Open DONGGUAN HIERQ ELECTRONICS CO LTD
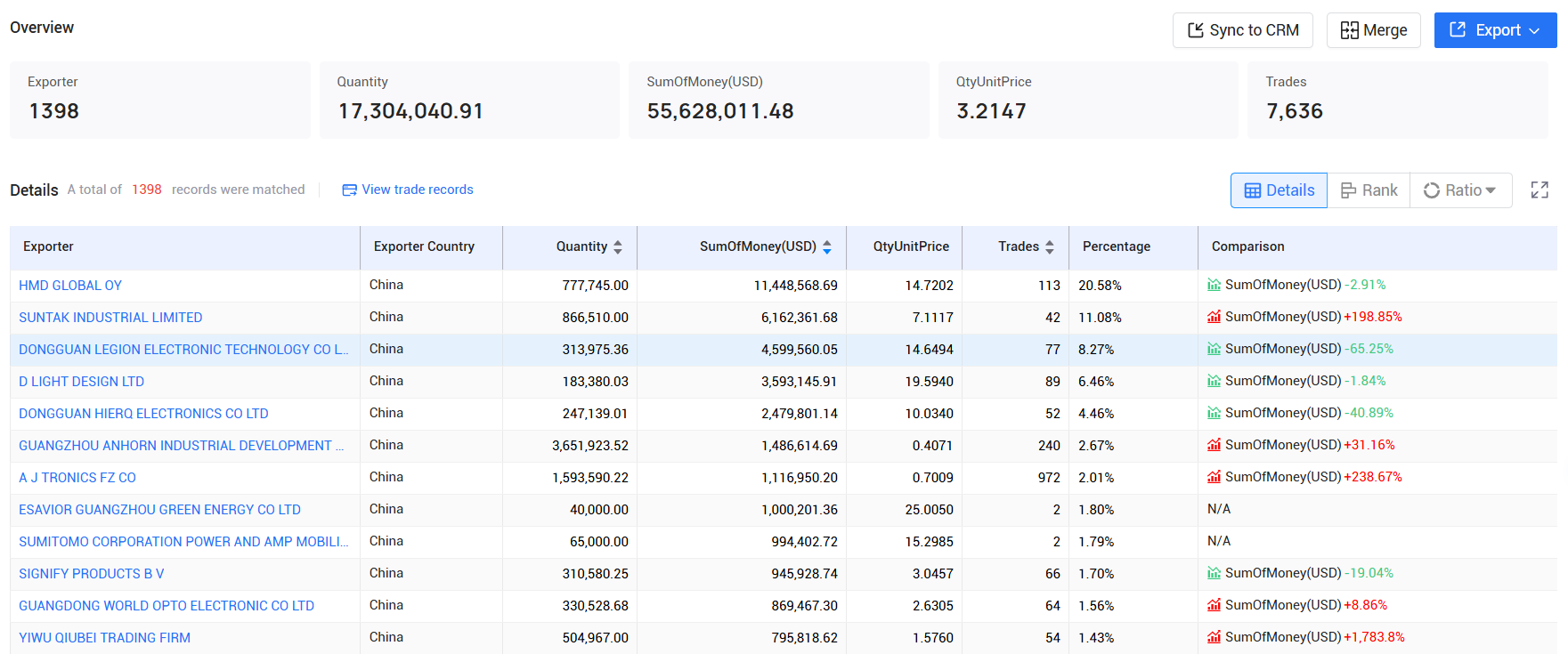The image size is (1568, 654). [x=143, y=414]
